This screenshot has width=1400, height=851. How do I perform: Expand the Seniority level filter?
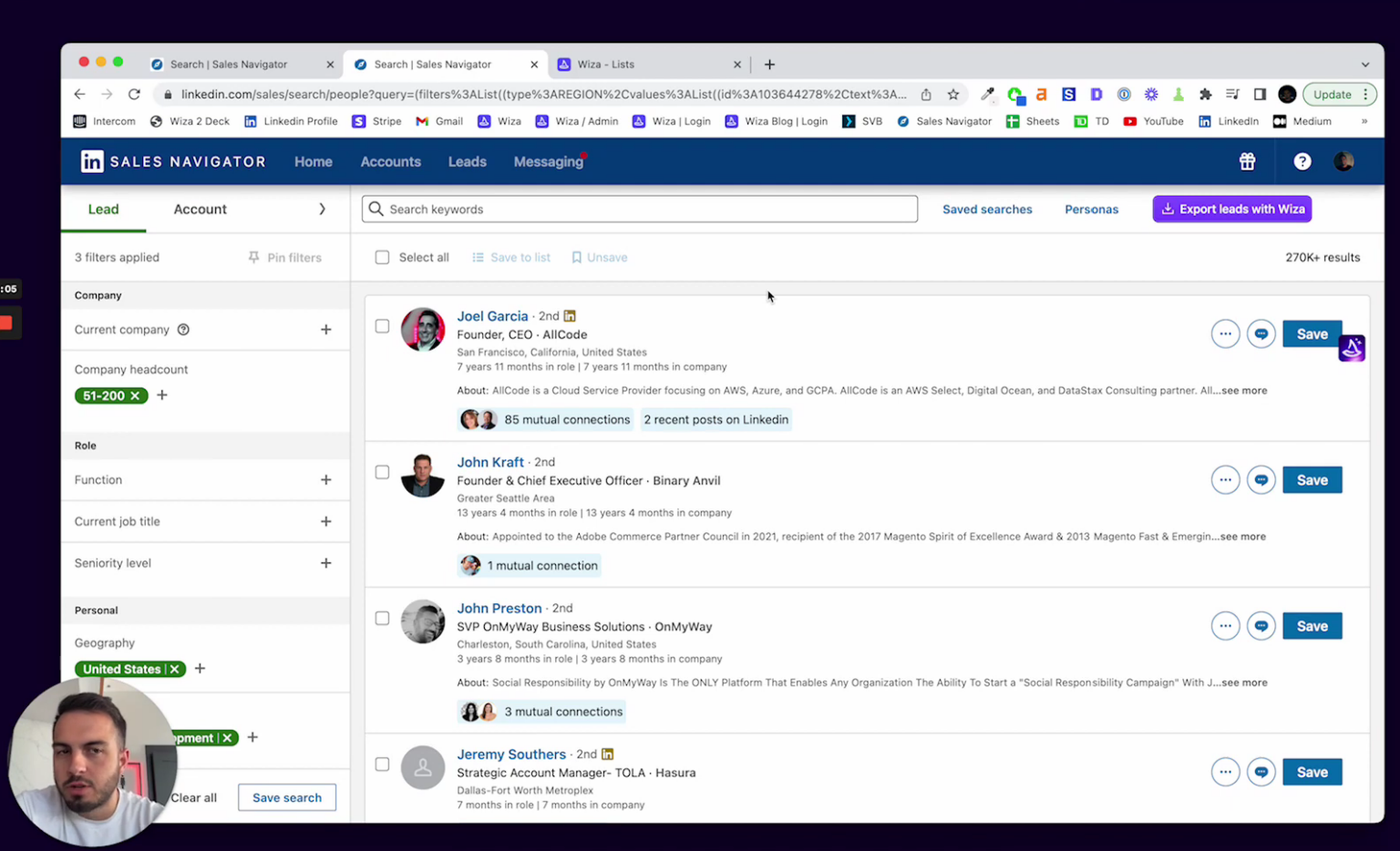pyautogui.click(x=325, y=563)
